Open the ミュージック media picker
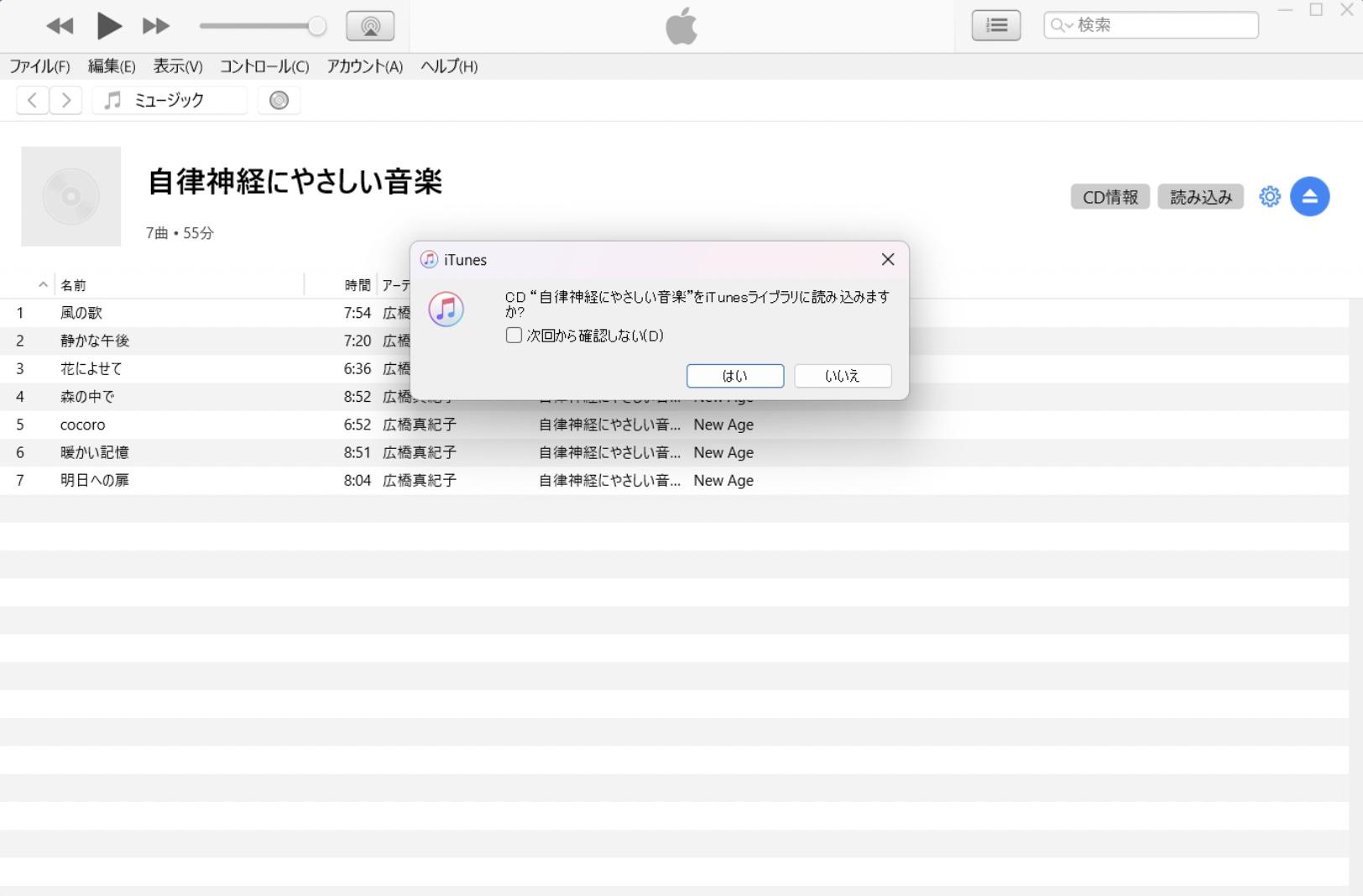This screenshot has width=1363, height=896. point(170,101)
